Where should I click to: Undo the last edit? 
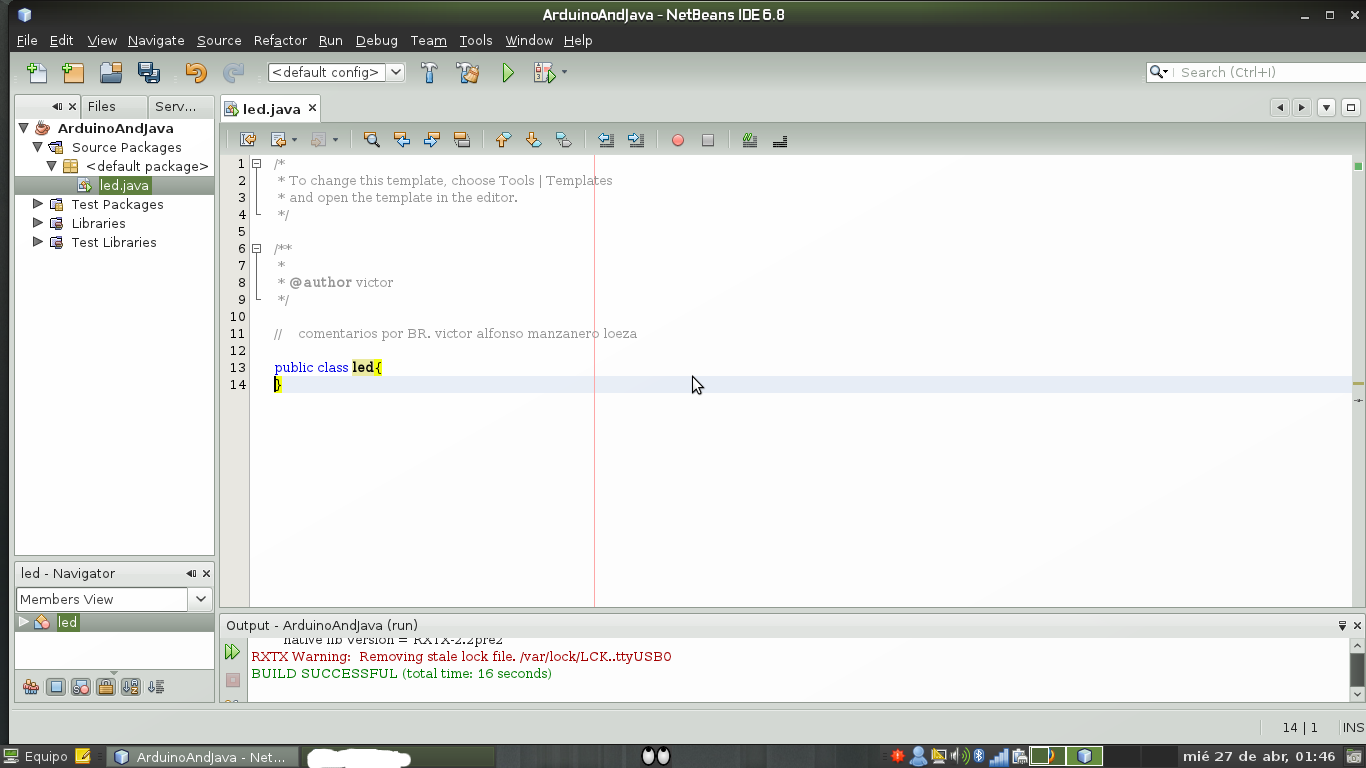196,72
